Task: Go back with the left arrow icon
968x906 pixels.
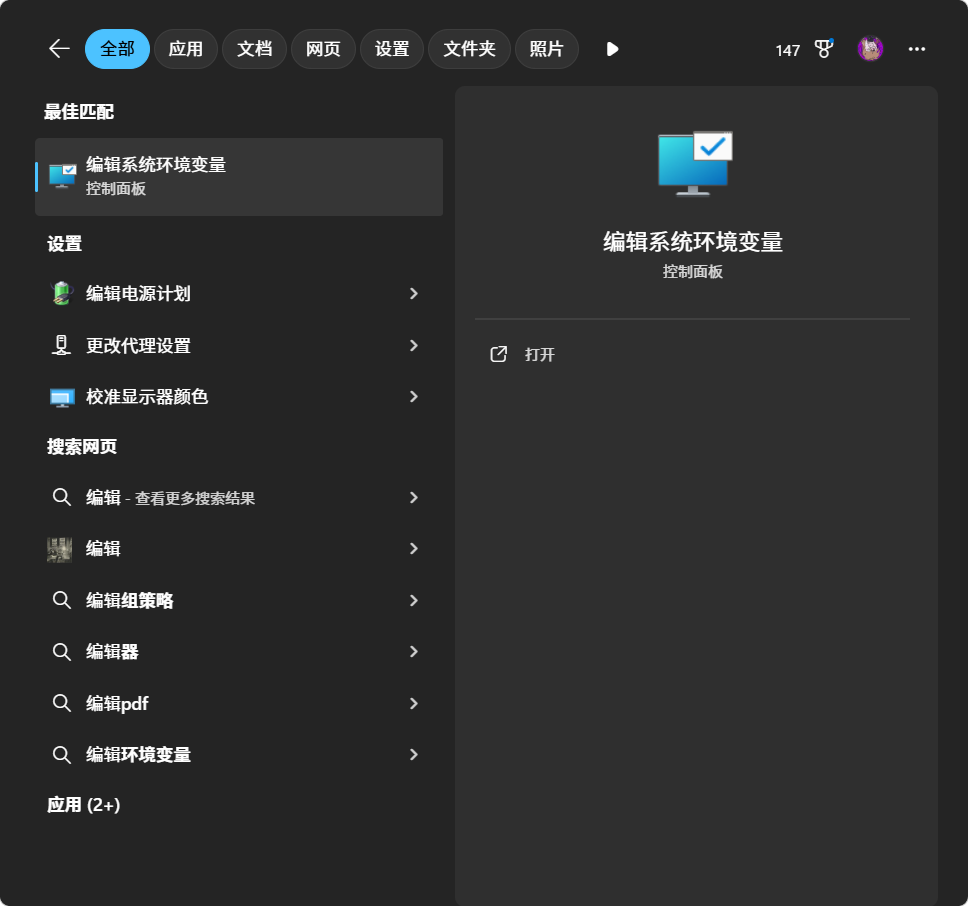Action: point(59,49)
